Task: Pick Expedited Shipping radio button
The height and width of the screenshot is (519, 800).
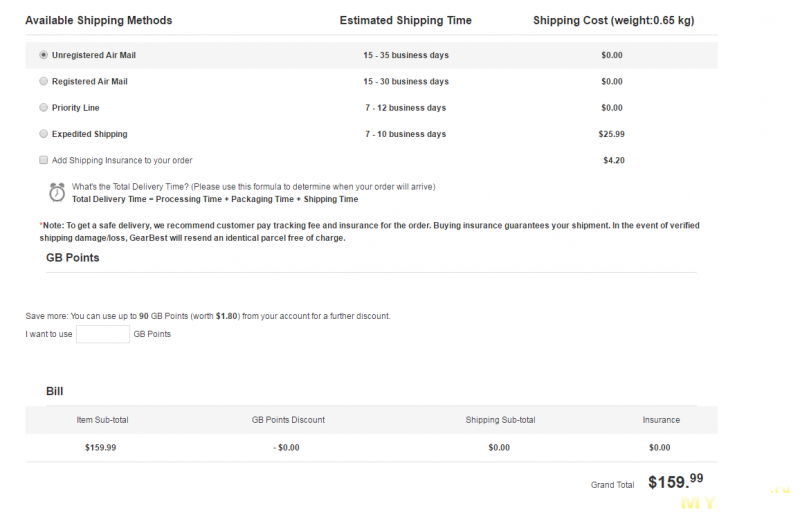Action: [x=43, y=134]
